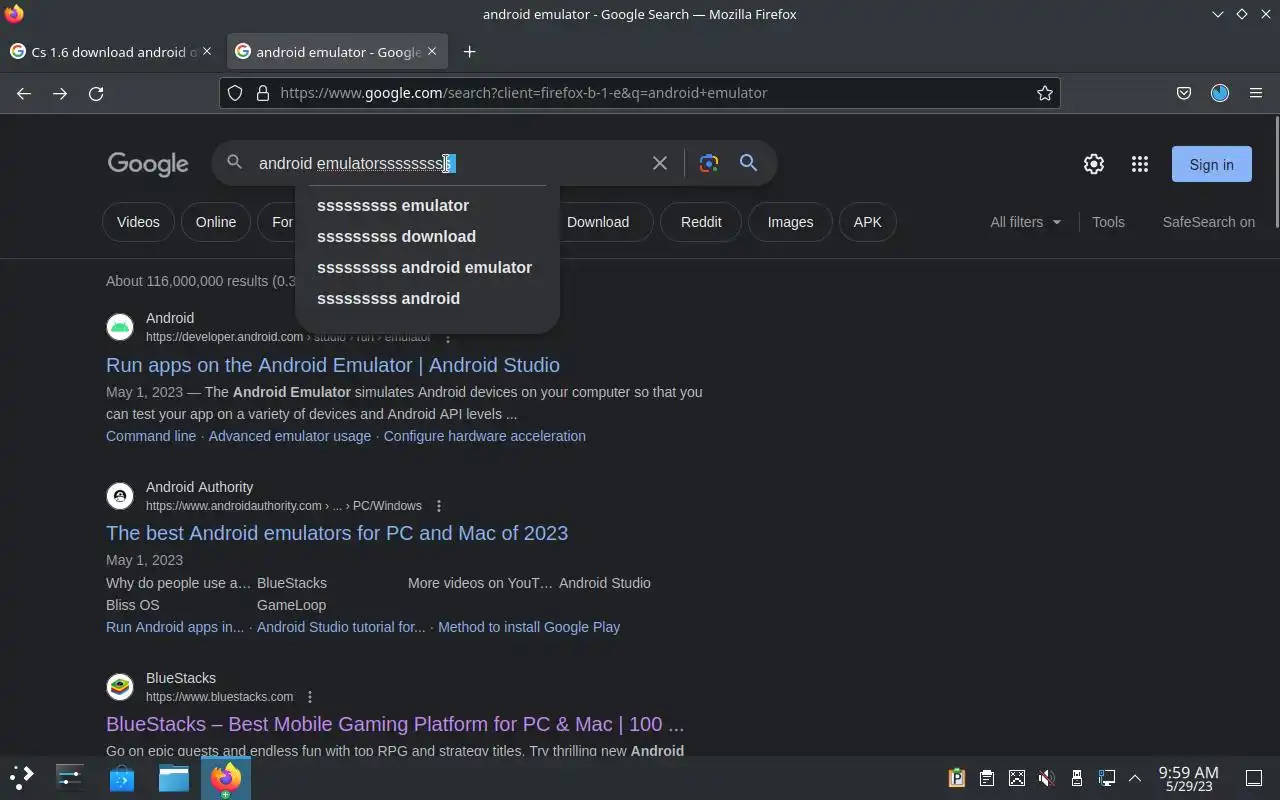This screenshot has width=1280, height=800.
Task: Open the tracking protection shield icon
Action: coord(235,93)
